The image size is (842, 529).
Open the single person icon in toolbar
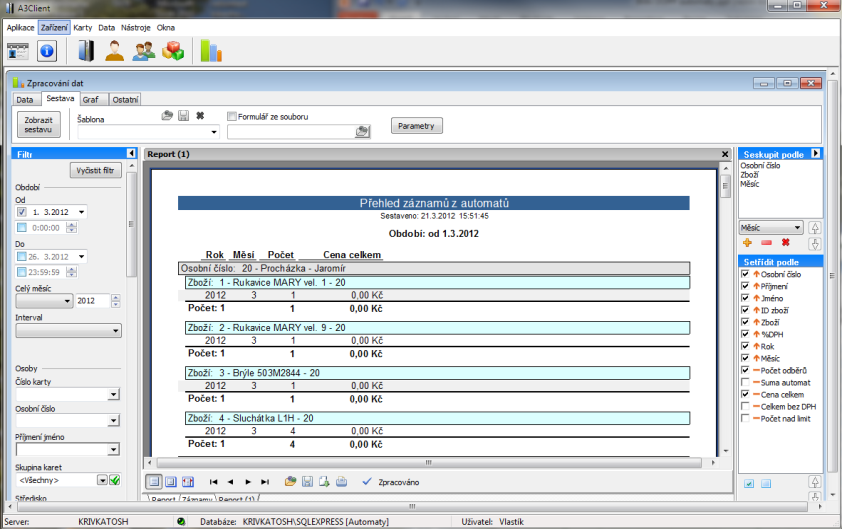pos(114,51)
